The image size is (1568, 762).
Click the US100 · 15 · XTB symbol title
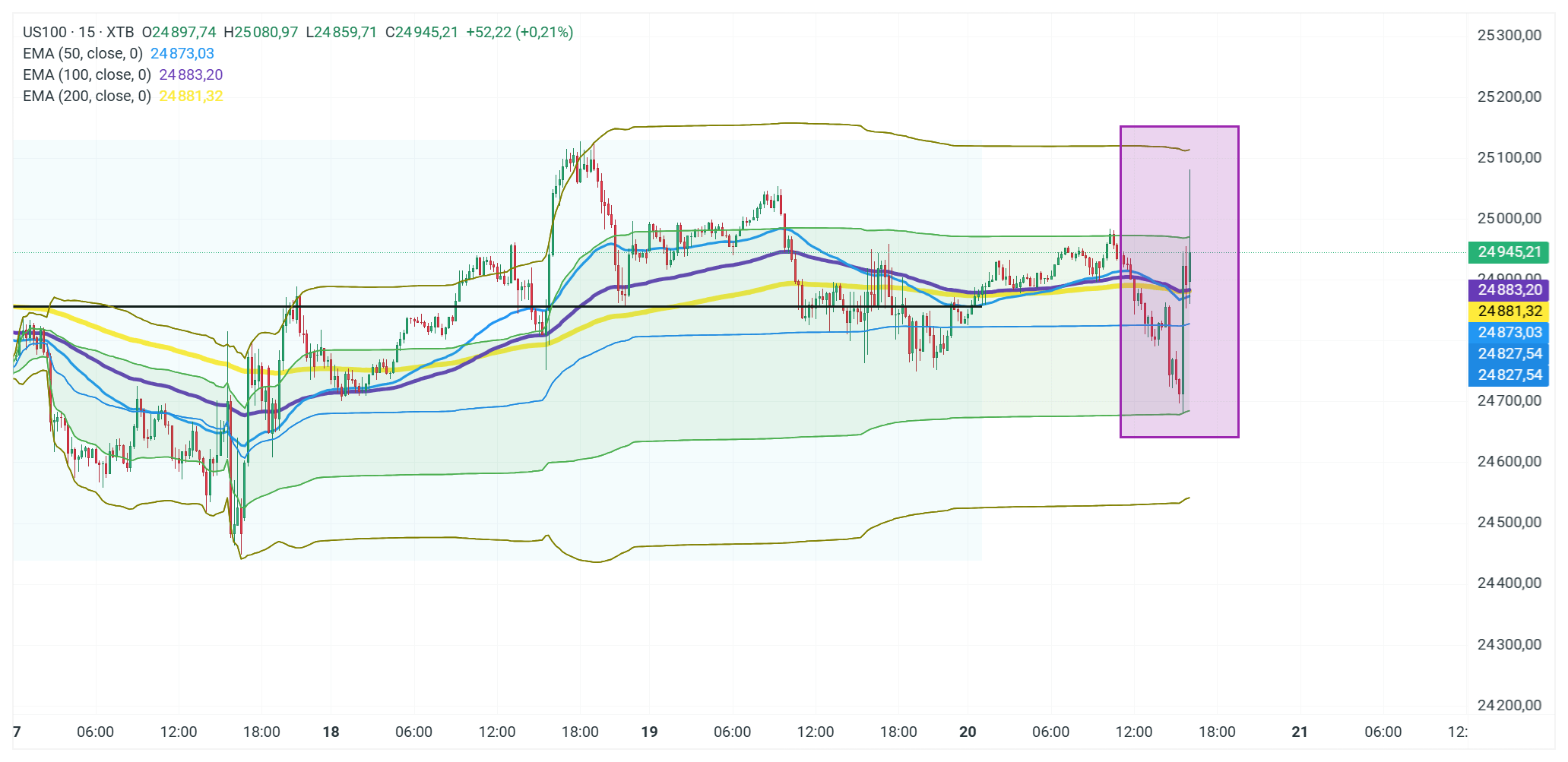tap(78, 32)
